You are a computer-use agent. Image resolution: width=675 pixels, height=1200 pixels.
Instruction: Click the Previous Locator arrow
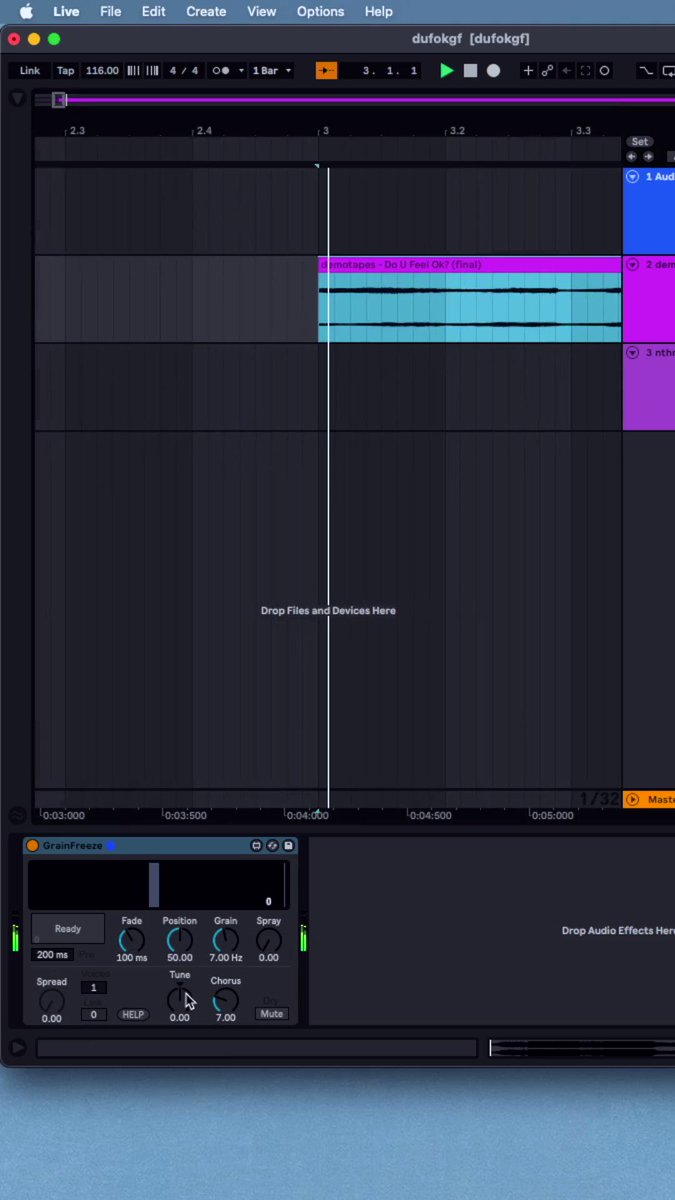pyautogui.click(x=631, y=157)
